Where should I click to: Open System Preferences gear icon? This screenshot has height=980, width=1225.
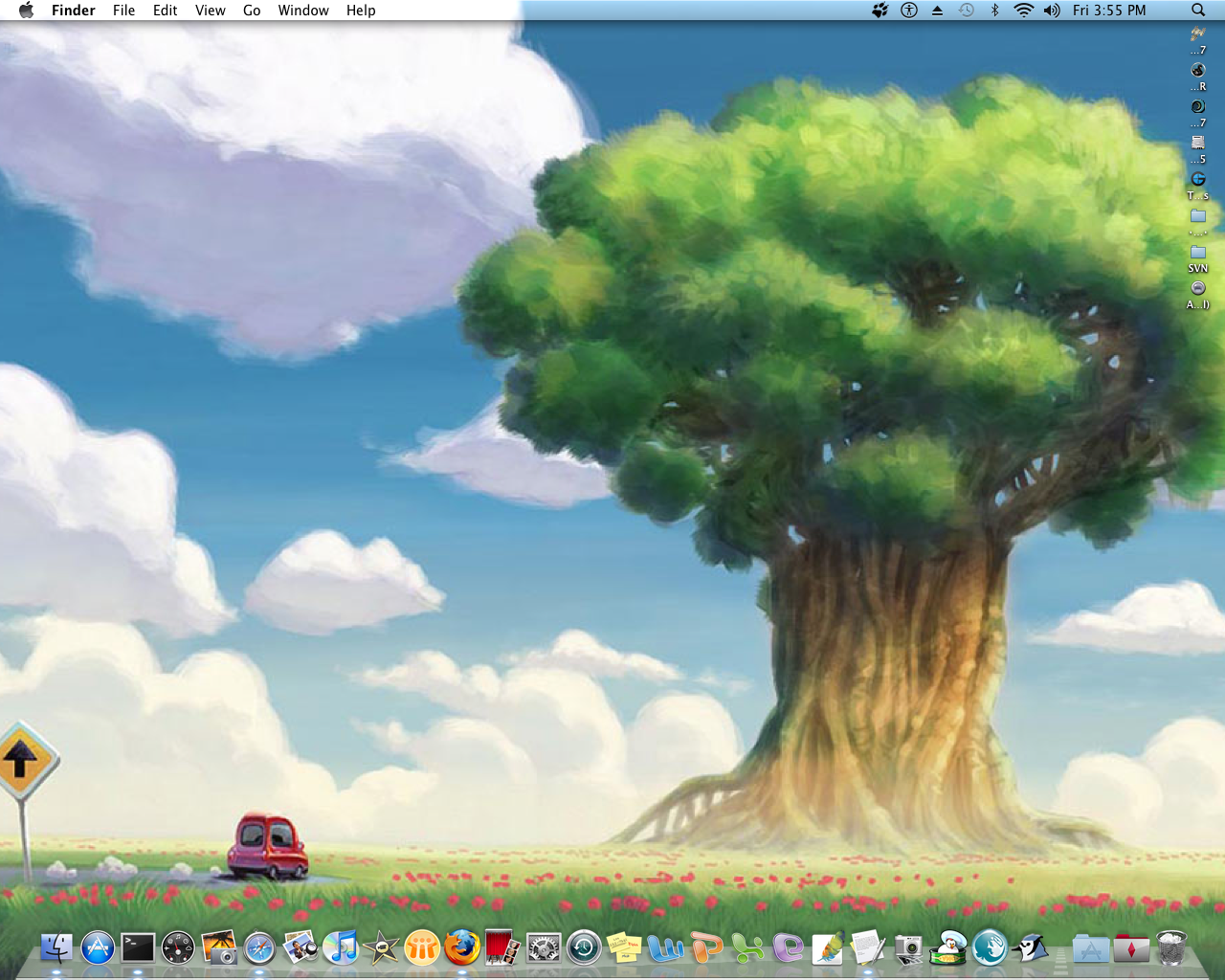544,947
